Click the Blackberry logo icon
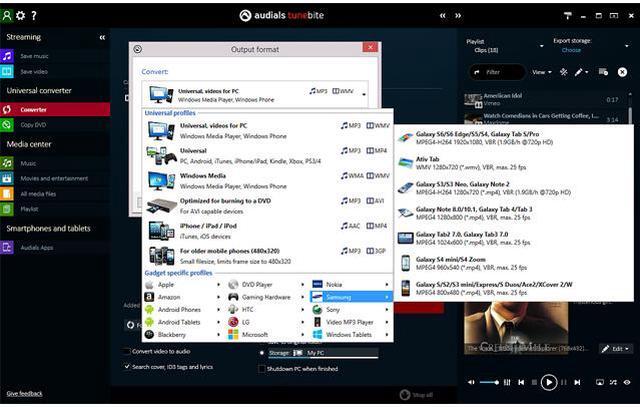Image resolution: width=640 pixels, height=407 pixels. (x=149, y=335)
